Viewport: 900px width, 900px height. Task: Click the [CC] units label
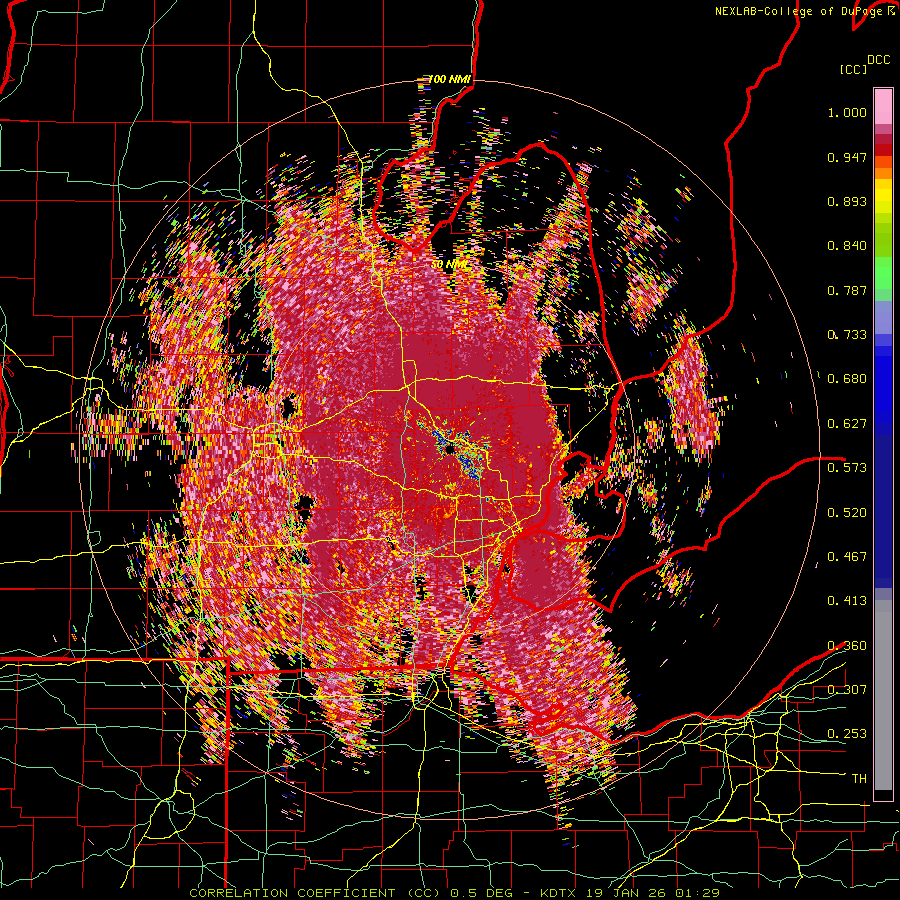(x=853, y=69)
